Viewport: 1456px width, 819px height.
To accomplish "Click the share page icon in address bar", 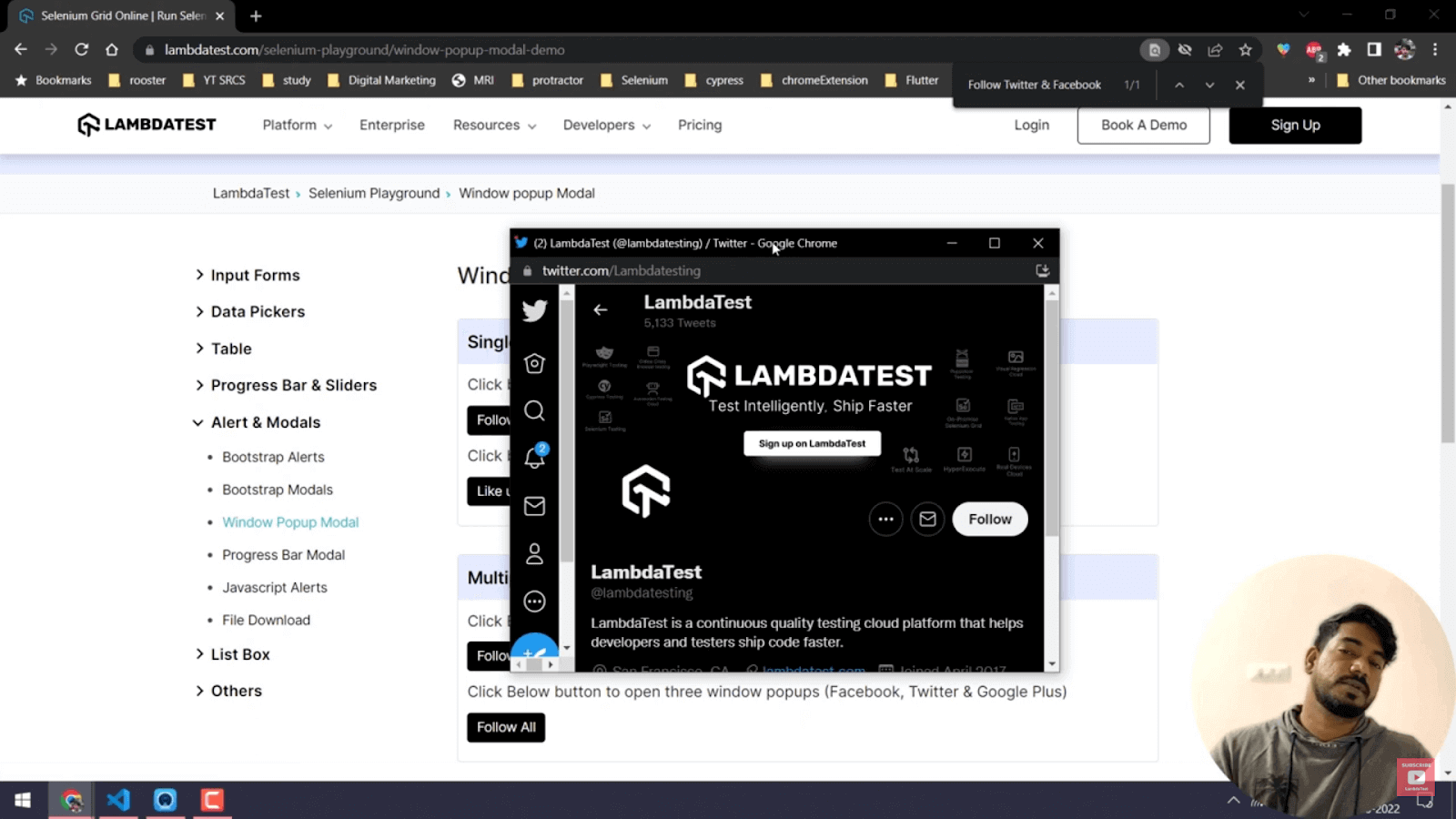I will click(x=1215, y=50).
